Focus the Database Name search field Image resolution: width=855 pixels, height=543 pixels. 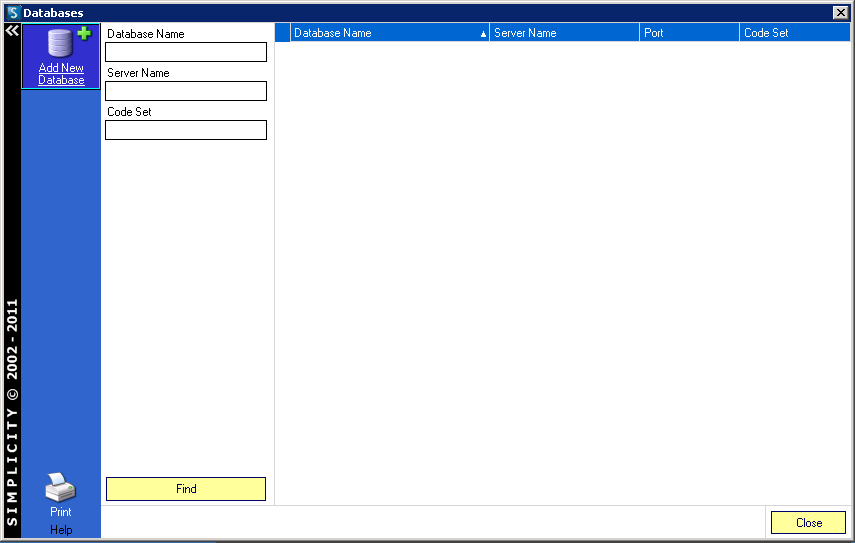click(x=186, y=52)
